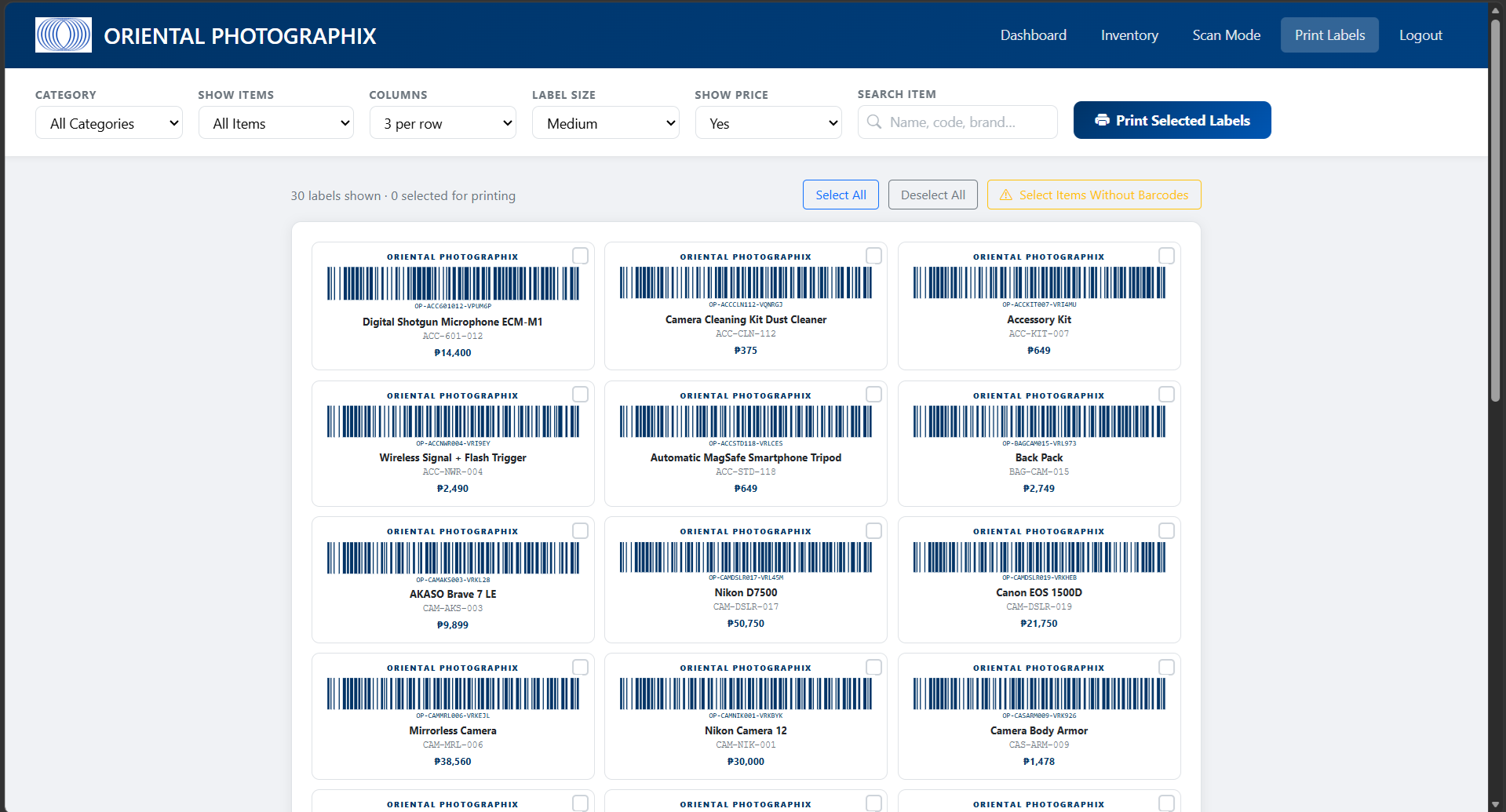Image resolution: width=1506 pixels, height=812 pixels.
Task: Check the Mirrorless Camera label checkbox
Action: pyautogui.click(x=581, y=667)
